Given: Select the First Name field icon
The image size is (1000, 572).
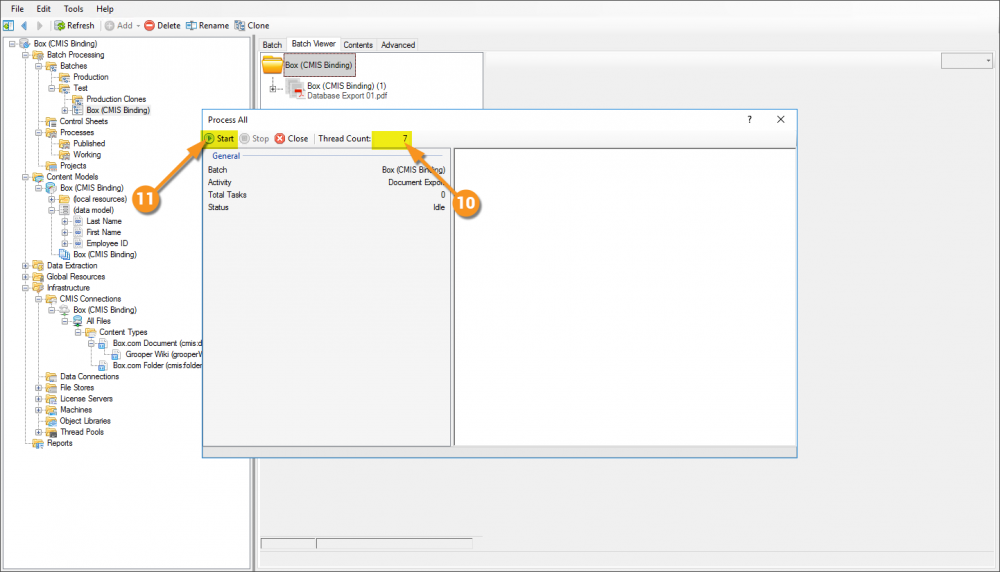Looking at the screenshot, I should click(x=78, y=233).
